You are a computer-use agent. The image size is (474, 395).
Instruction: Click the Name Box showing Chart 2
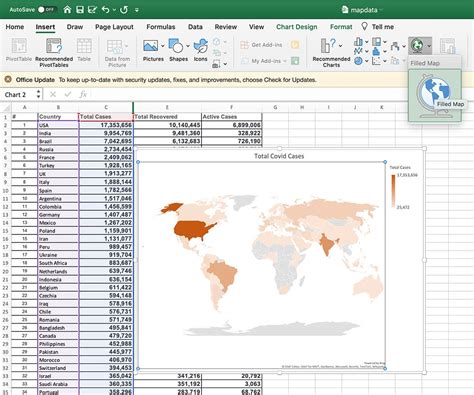18,95
